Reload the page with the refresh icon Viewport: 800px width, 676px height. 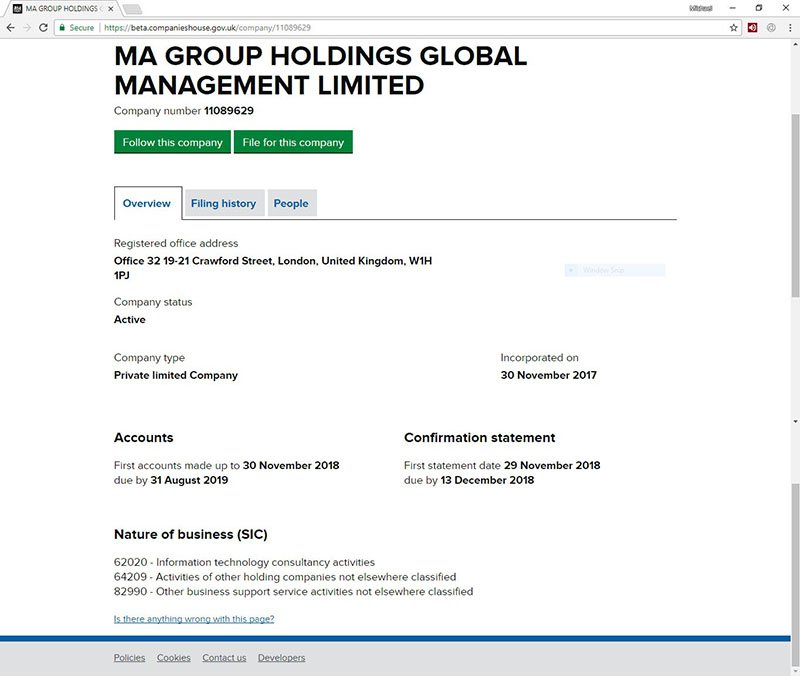click(43, 28)
